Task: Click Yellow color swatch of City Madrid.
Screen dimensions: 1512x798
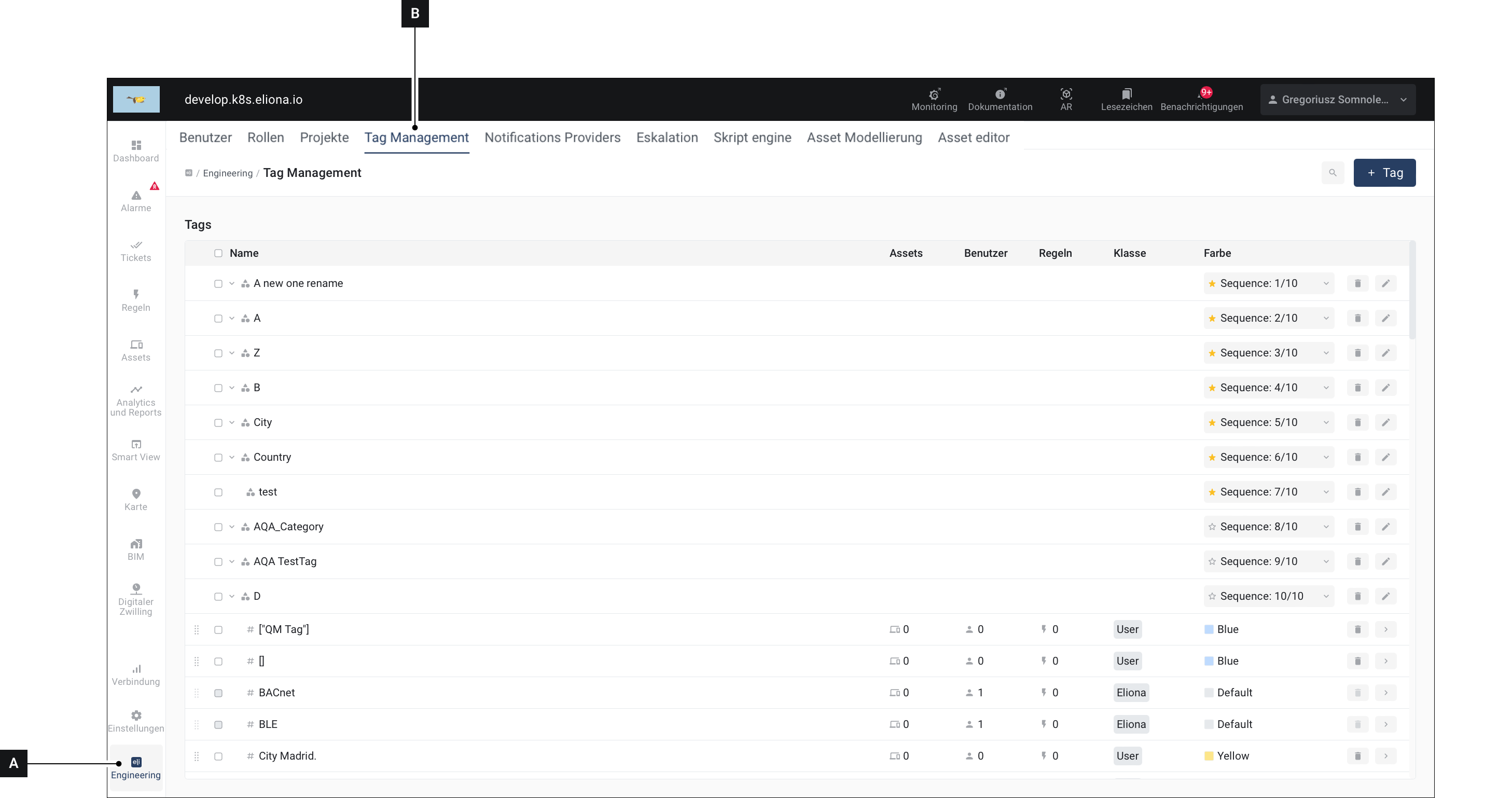Action: pyautogui.click(x=1209, y=756)
